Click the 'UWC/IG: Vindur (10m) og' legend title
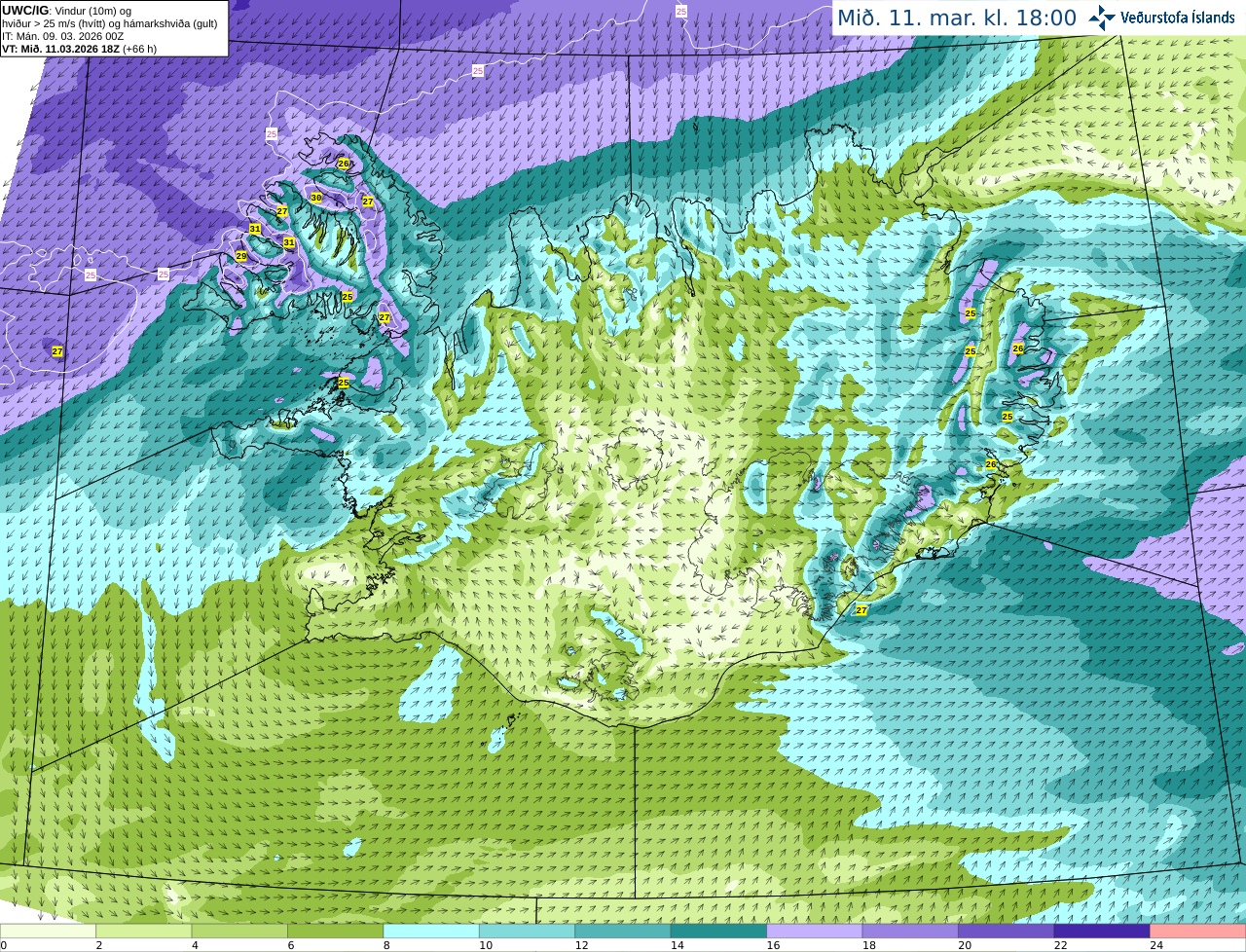Image resolution: width=1246 pixels, height=952 pixels. (67, 10)
